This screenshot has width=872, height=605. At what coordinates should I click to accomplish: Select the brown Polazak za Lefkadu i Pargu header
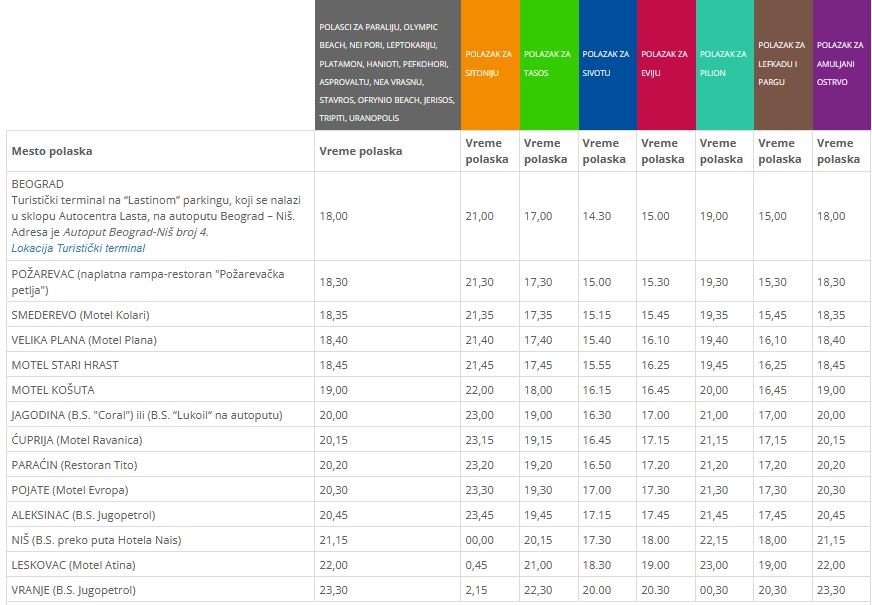point(782,63)
